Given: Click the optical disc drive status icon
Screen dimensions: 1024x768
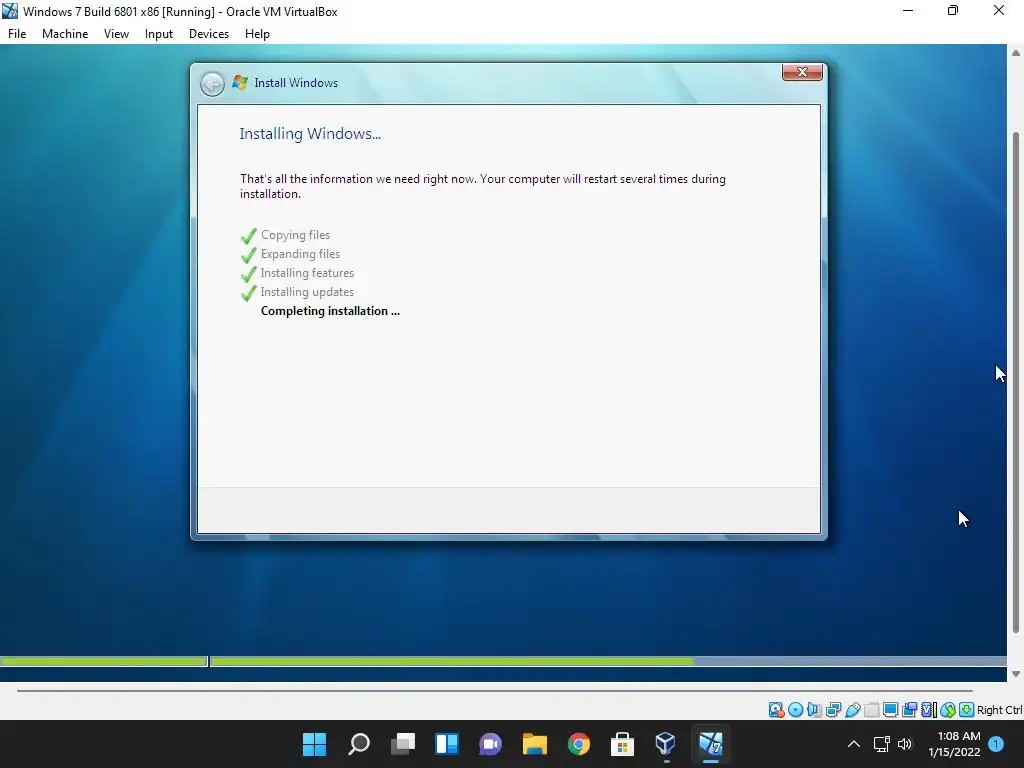Looking at the screenshot, I should (x=795, y=710).
